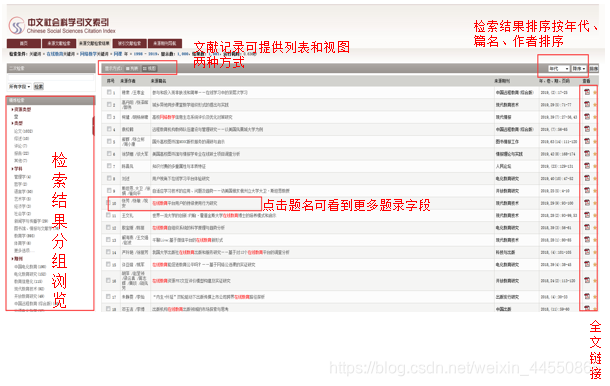The width and height of the screenshot is (610, 386).
Task: Open full-text PDF icon for row 5
Action: point(587,141)
